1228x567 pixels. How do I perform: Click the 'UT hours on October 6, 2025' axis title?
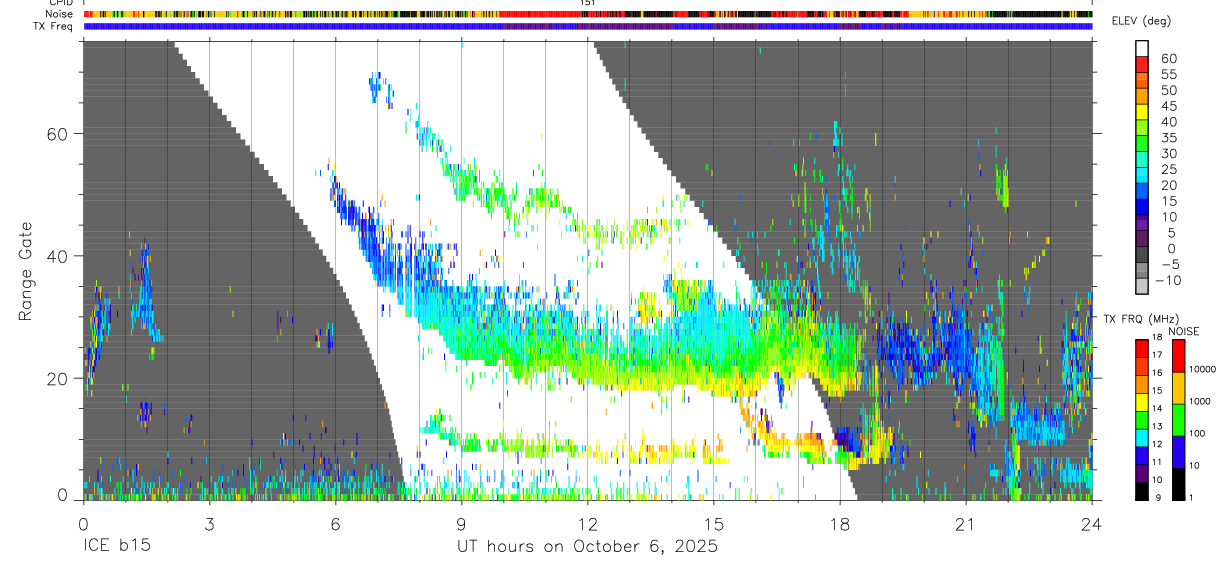(x=587, y=547)
